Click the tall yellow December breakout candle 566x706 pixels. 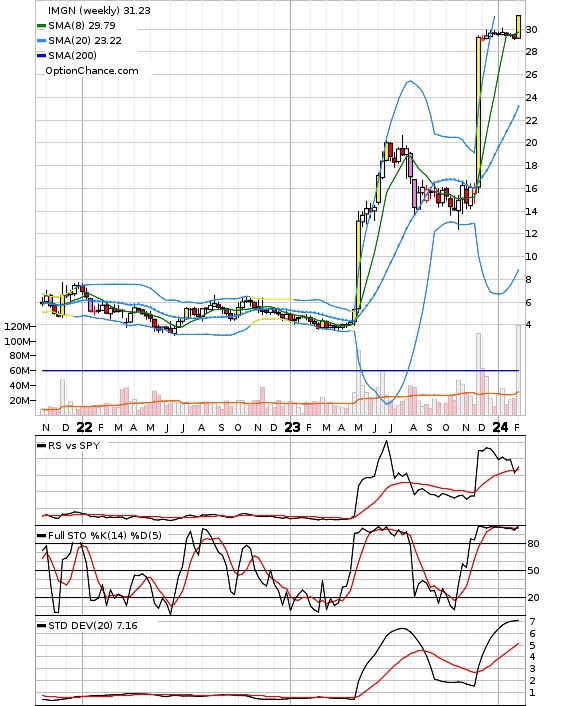click(x=479, y=112)
